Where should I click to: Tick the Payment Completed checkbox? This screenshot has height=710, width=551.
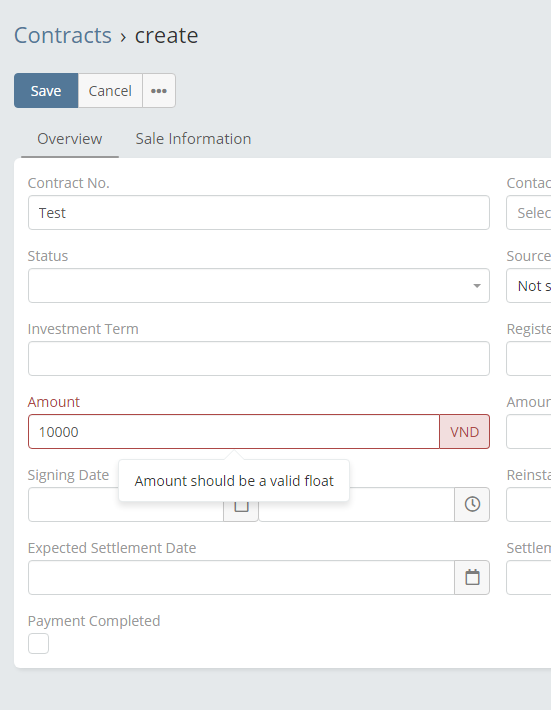38,643
